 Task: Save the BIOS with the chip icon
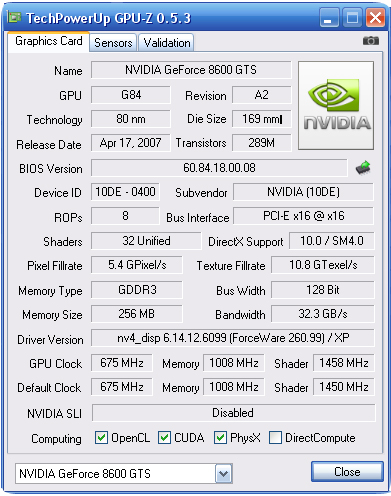pyautogui.click(x=363, y=168)
